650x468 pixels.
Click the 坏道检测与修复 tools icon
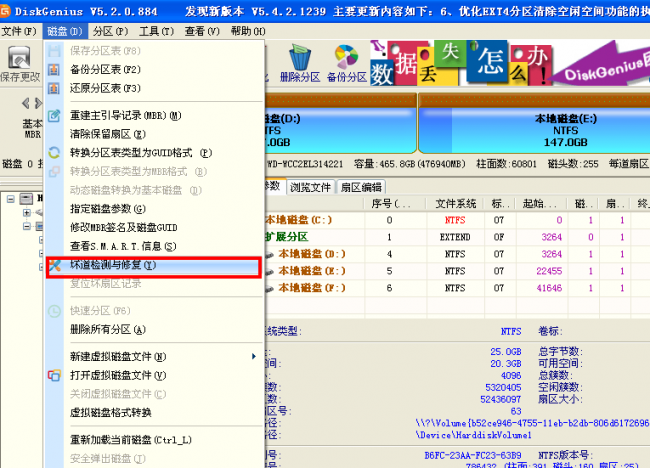point(55,265)
